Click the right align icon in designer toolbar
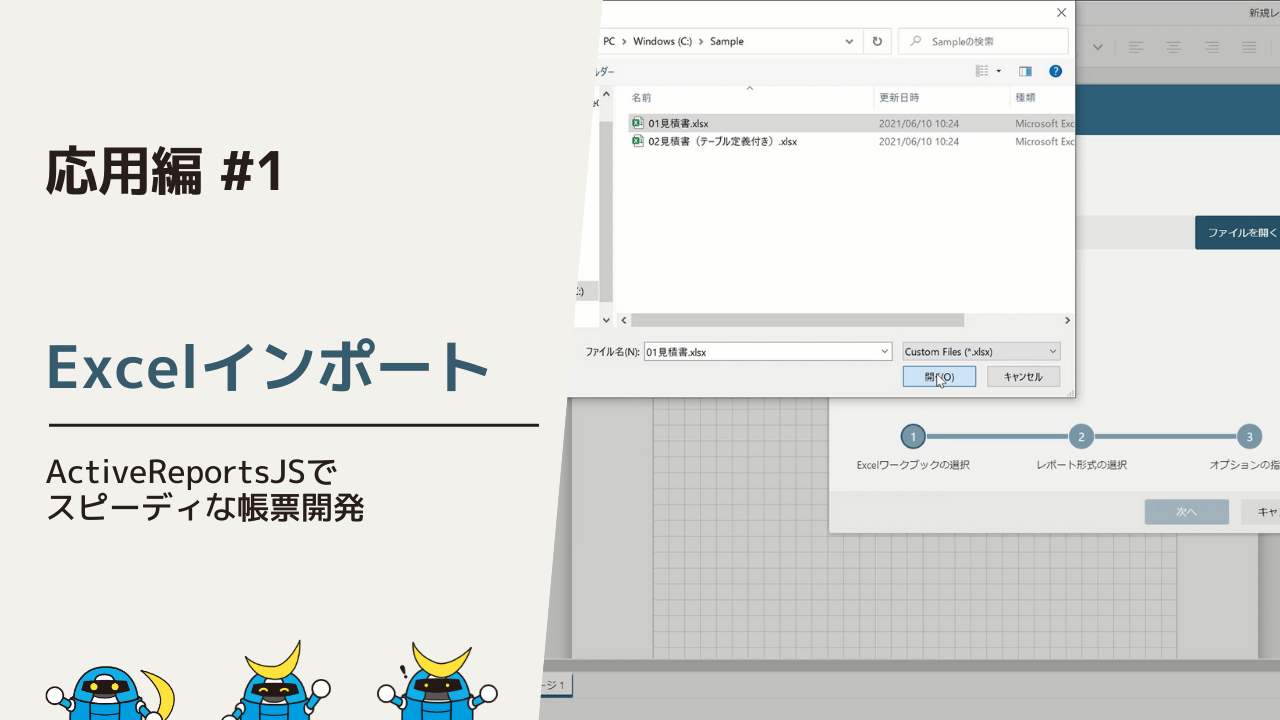This screenshot has width=1280, height=720. (x=1211, y=47)
